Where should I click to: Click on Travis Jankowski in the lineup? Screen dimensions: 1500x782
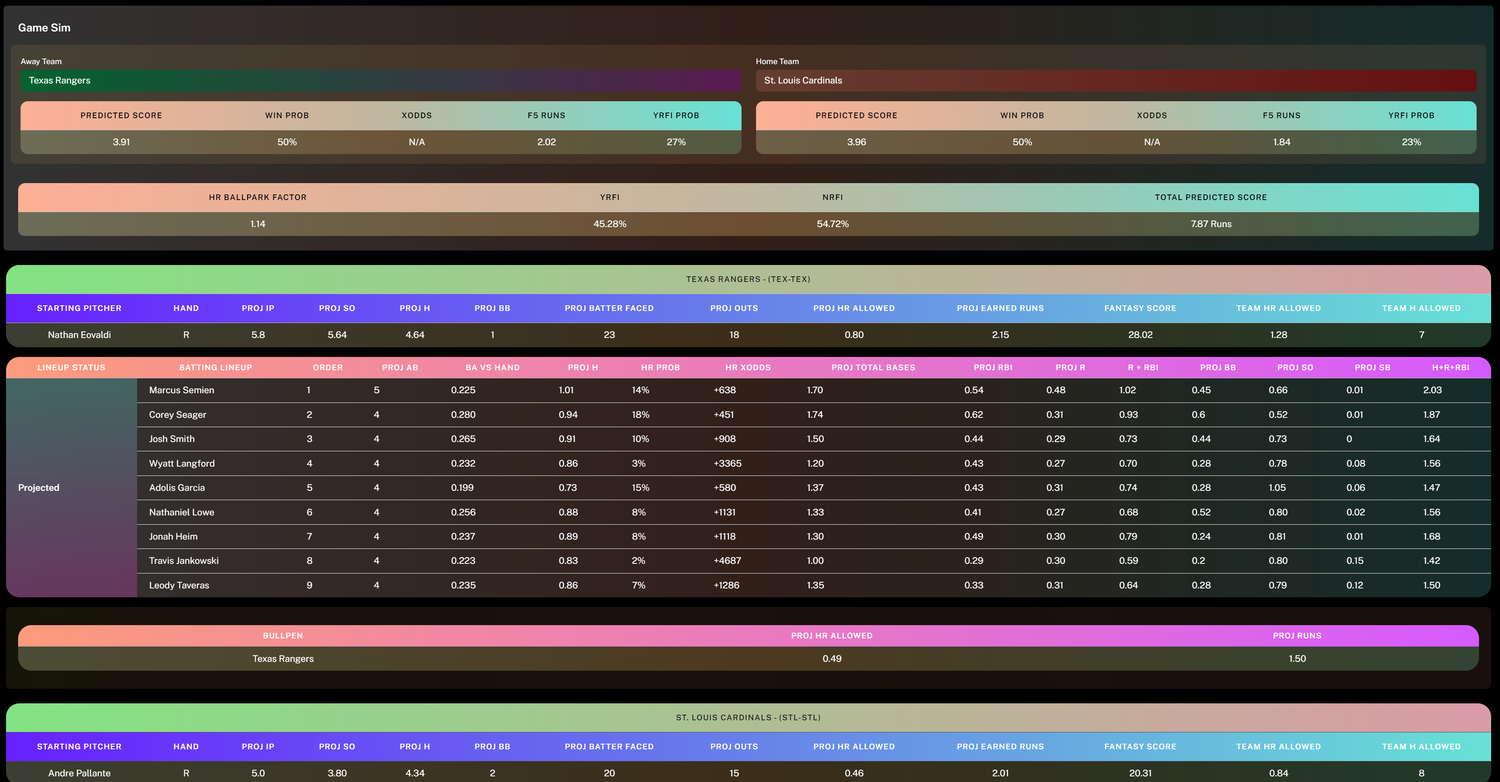click(x=184, y=561)
